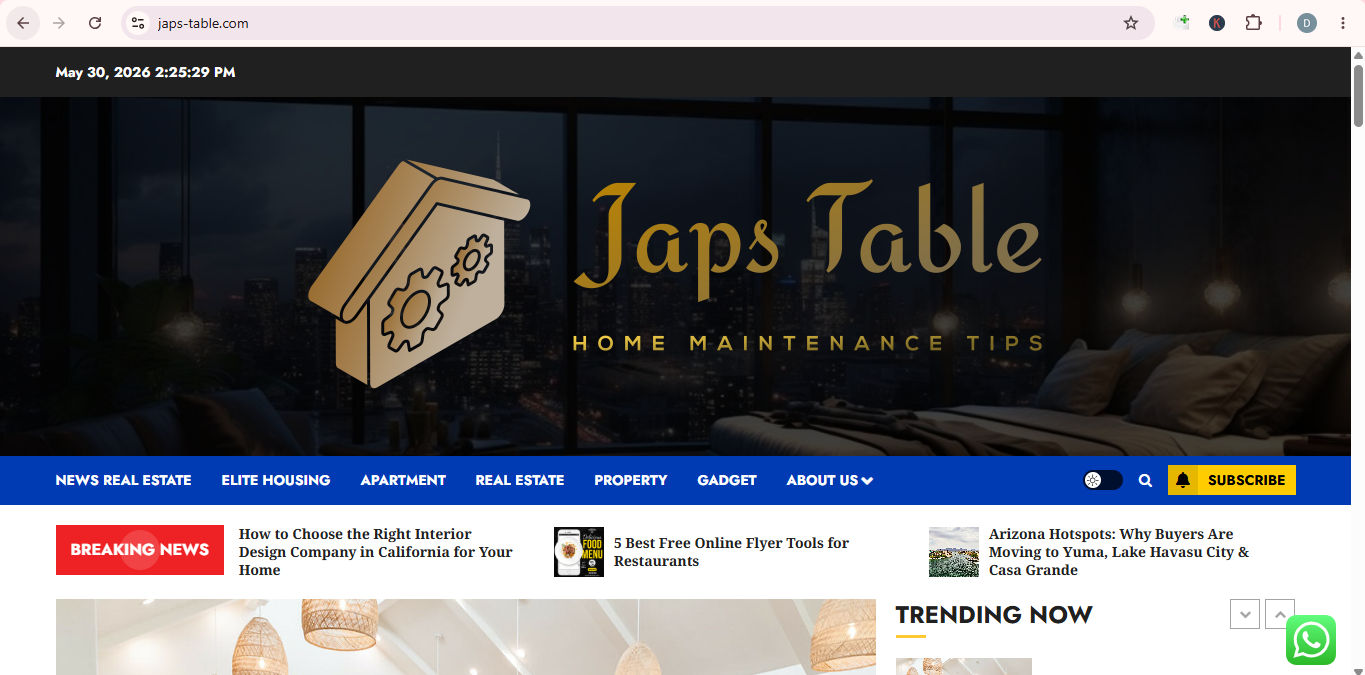
Task: Open site information icon in address bar
Action: (x=138, y=23)
